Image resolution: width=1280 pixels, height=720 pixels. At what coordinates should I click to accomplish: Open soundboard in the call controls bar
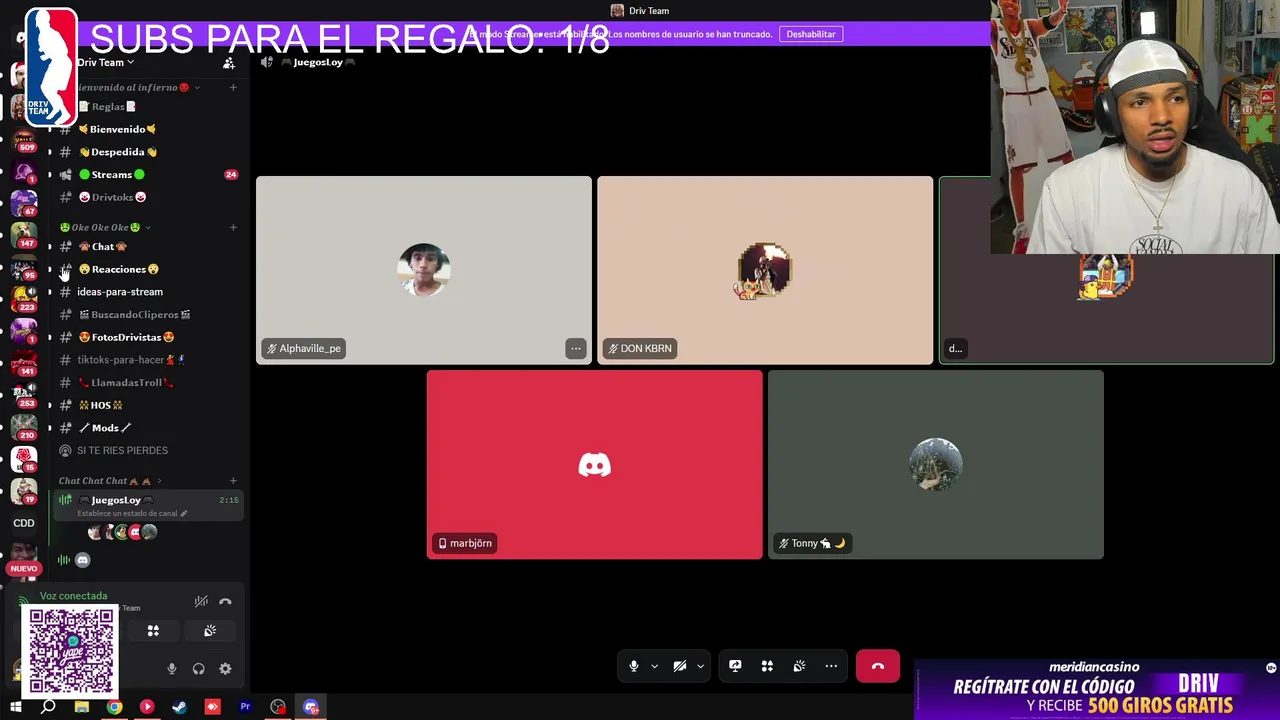pos(799,666)
